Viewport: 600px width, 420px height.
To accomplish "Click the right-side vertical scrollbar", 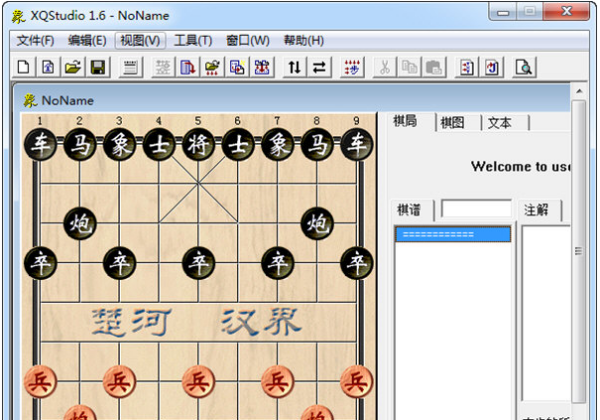I will click(578, 250).
